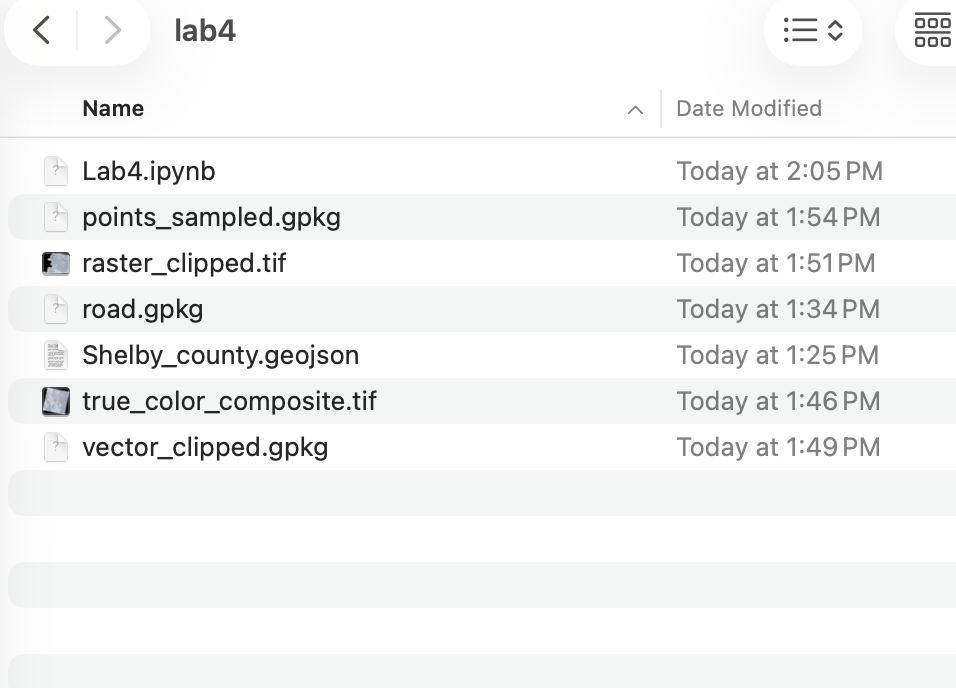Screen dimensions: 956x688
Task: Go back to the previous folder
Action: [41, 31]
